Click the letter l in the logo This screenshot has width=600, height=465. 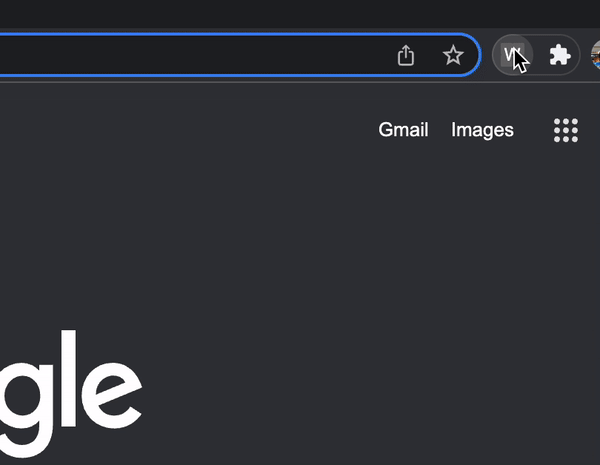(x=68, y=378)
